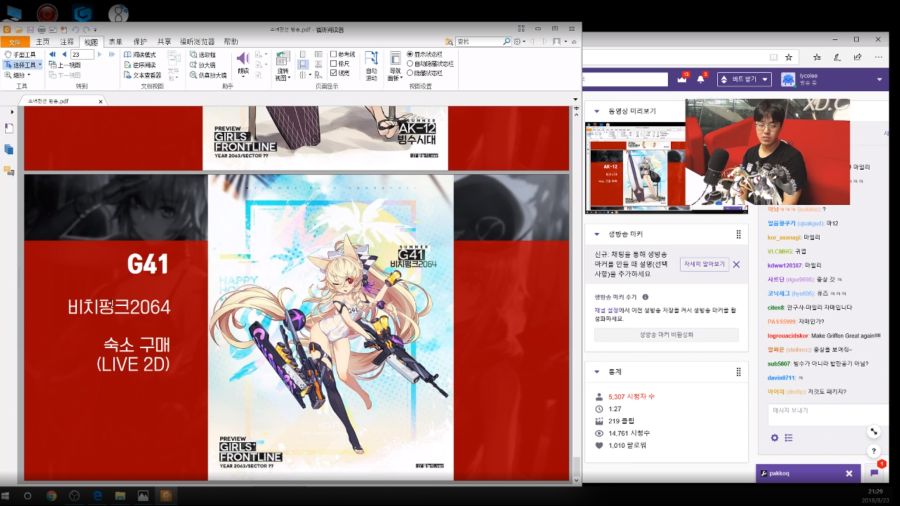The width and height of the screenshot is (900, 506).
Task: Click the channel settings link in marker panel
Action: (606, 310)
